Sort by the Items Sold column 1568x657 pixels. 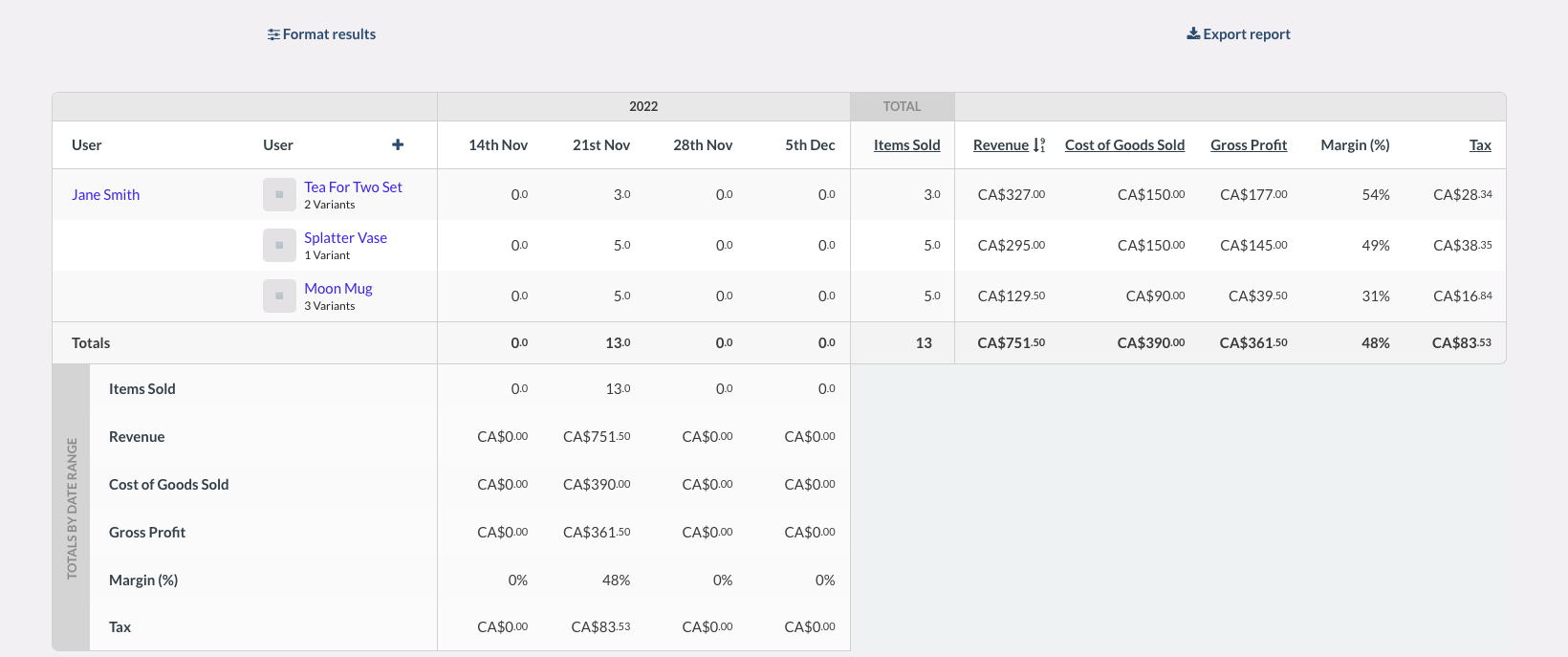(906, 144)
